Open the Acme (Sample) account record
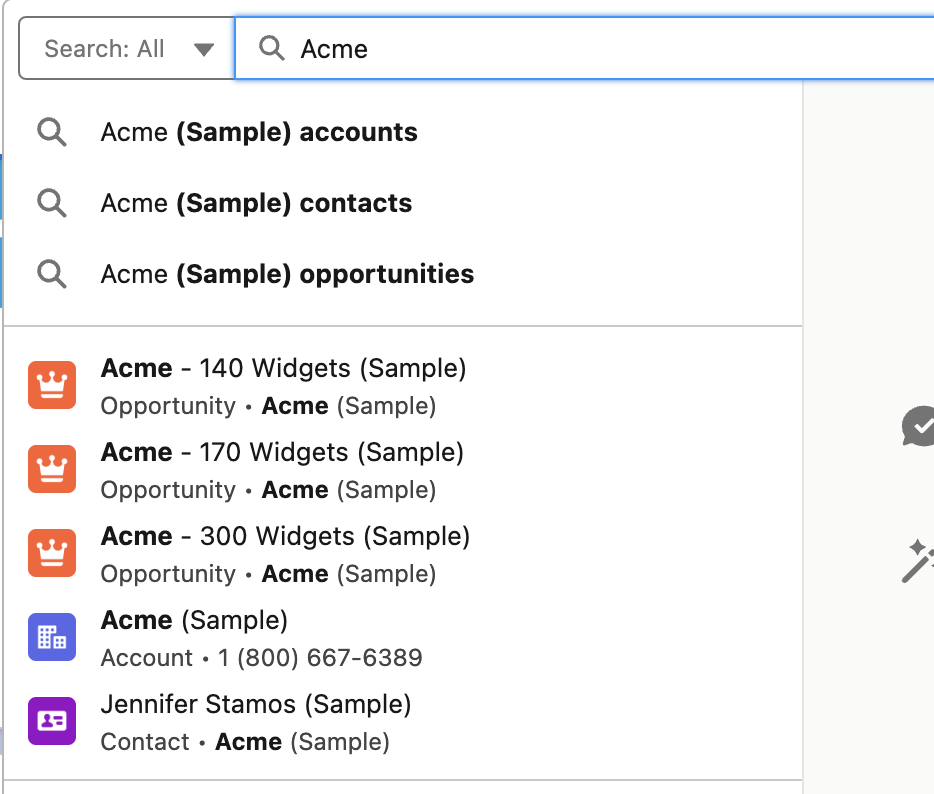 click(194, 621)
